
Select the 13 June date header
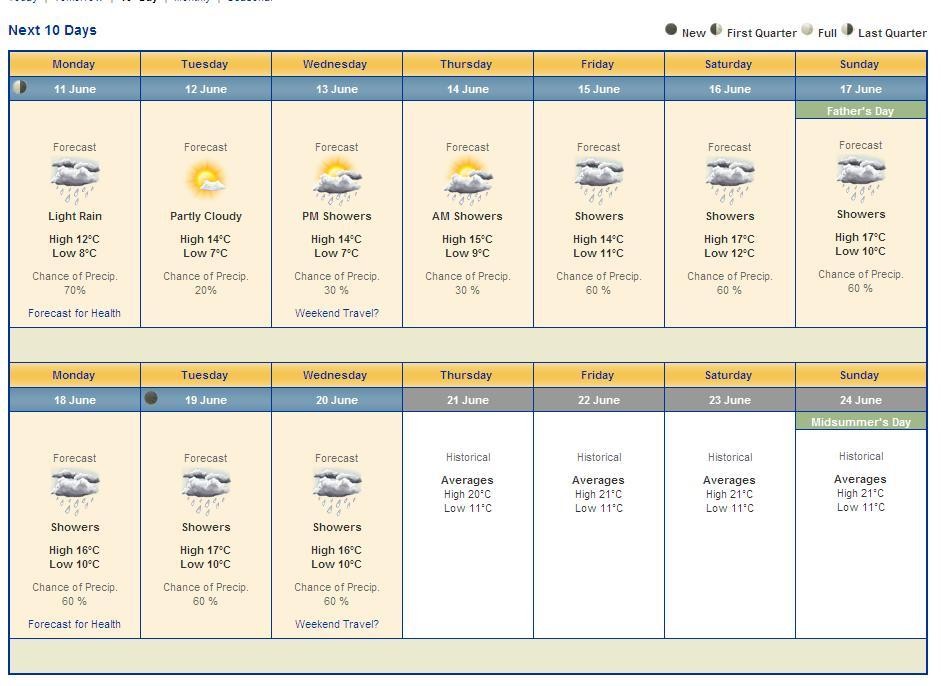tap(337, 89)
